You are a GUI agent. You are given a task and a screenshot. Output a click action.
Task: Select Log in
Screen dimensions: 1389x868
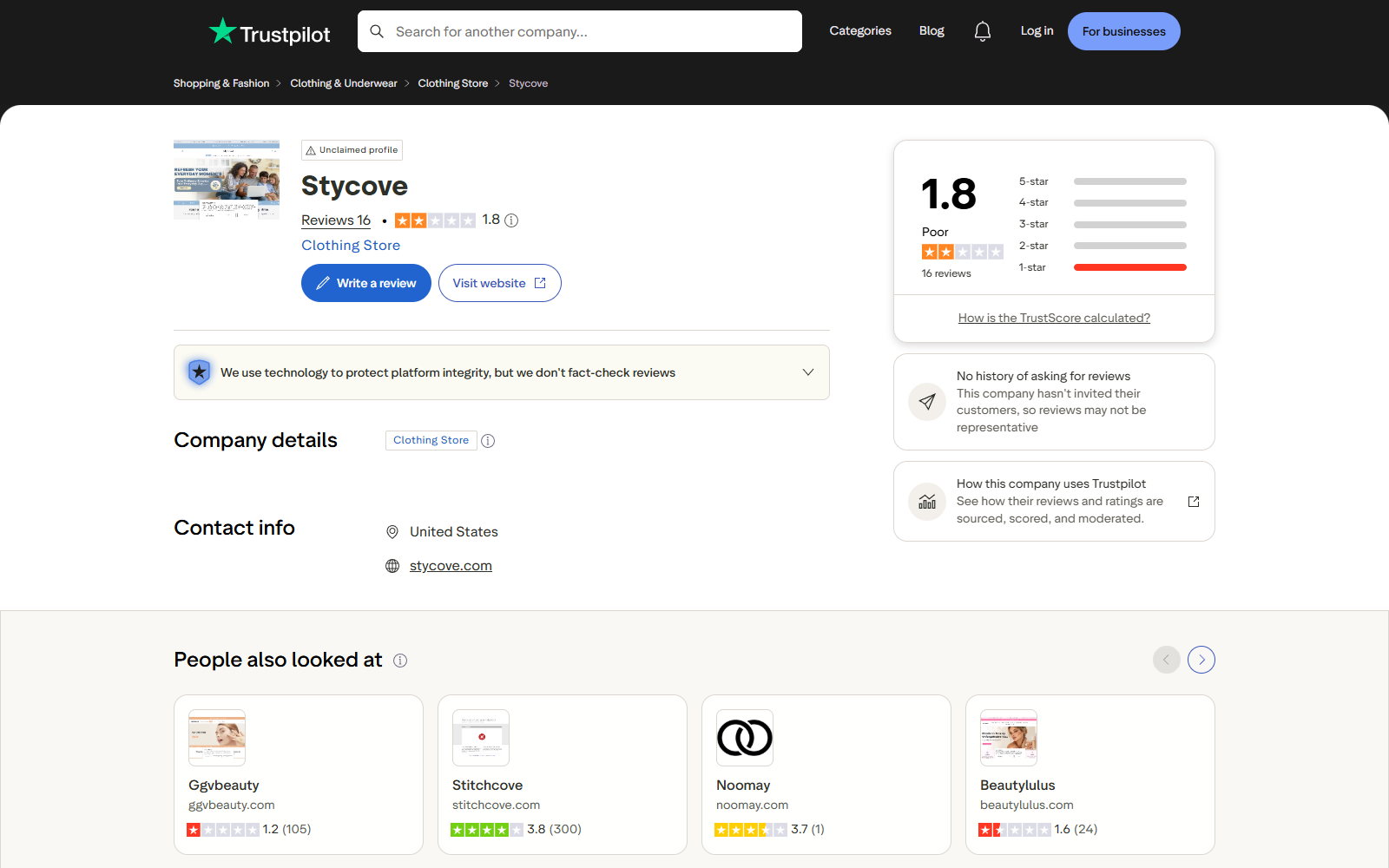pos(1037,31)
